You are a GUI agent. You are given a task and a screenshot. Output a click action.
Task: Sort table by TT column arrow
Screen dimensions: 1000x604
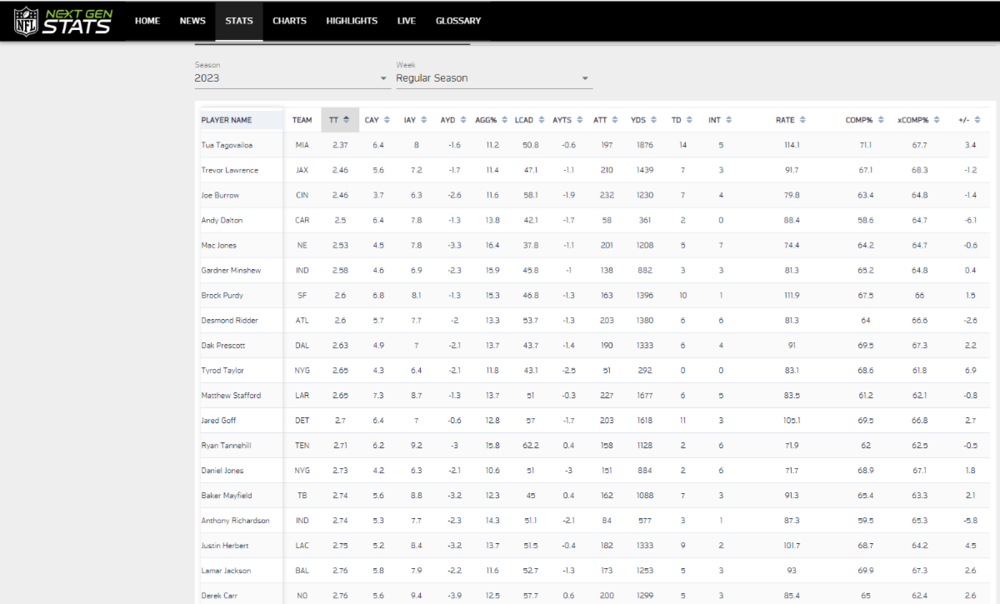point(346,120)
